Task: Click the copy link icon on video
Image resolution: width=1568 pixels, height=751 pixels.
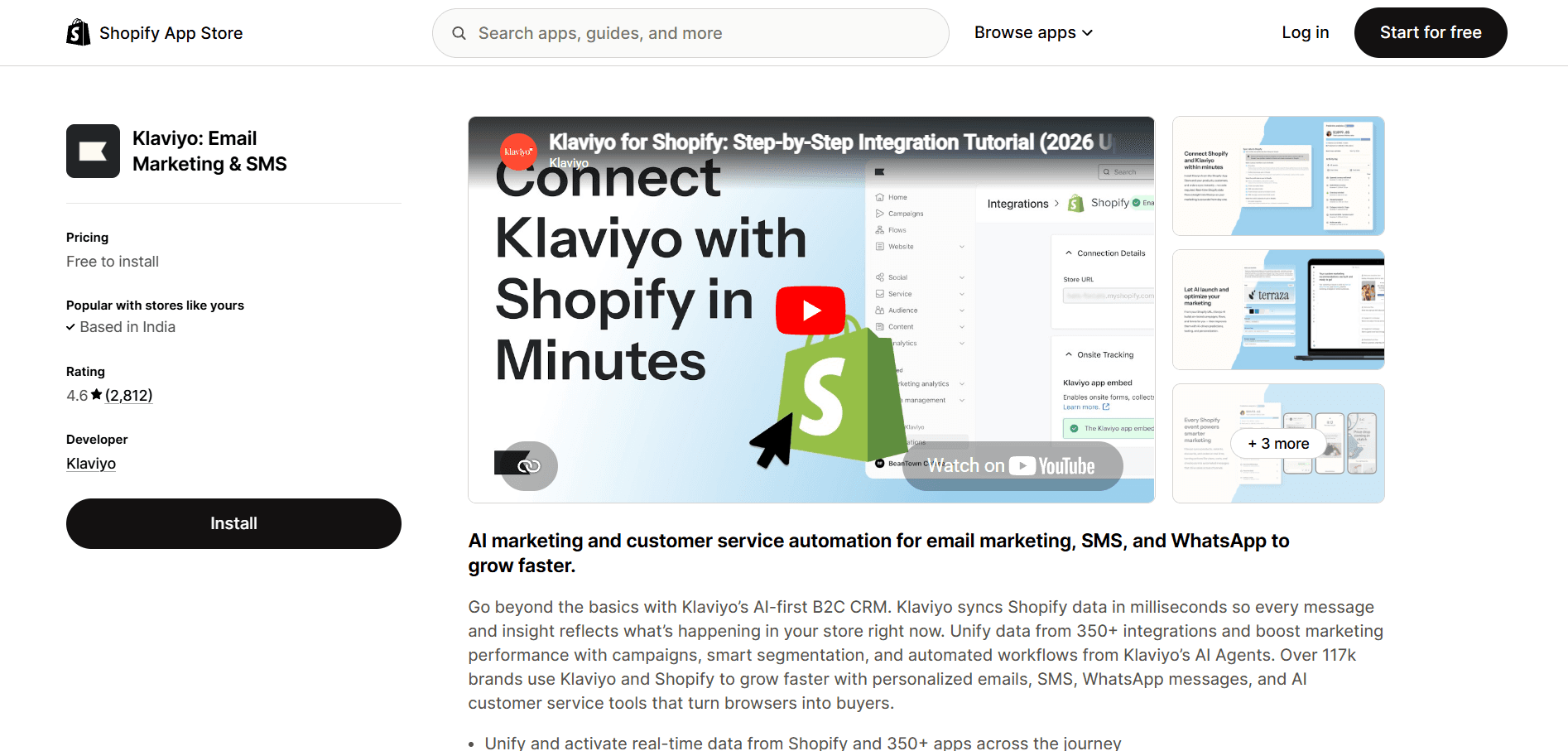Action: click(529, 466)
